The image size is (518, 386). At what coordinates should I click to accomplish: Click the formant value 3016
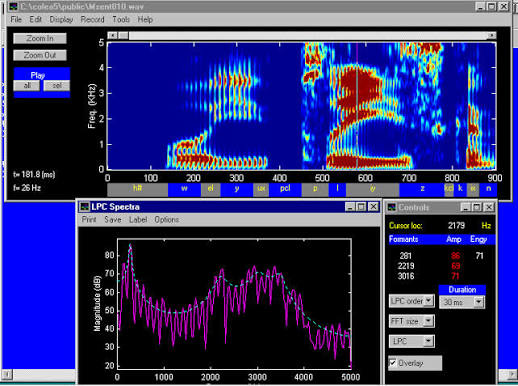click(406, 276)
